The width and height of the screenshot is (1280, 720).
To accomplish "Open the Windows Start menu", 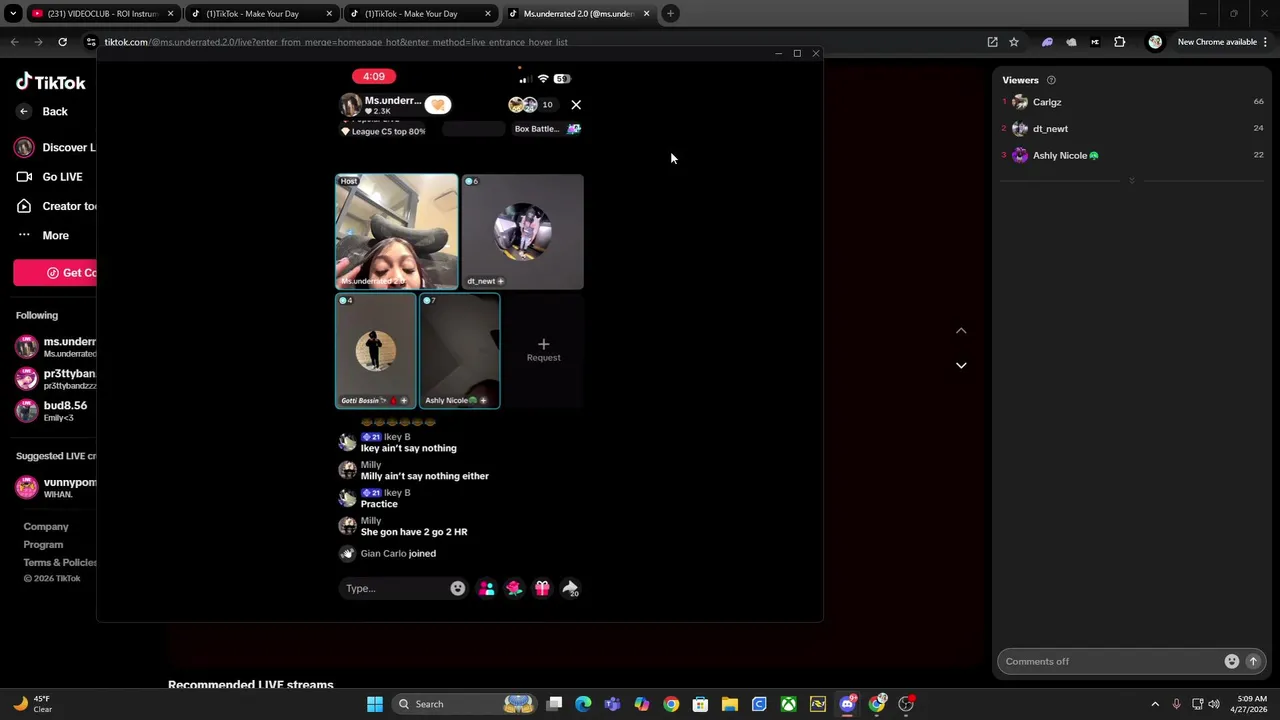I will (x=375, y=704).
